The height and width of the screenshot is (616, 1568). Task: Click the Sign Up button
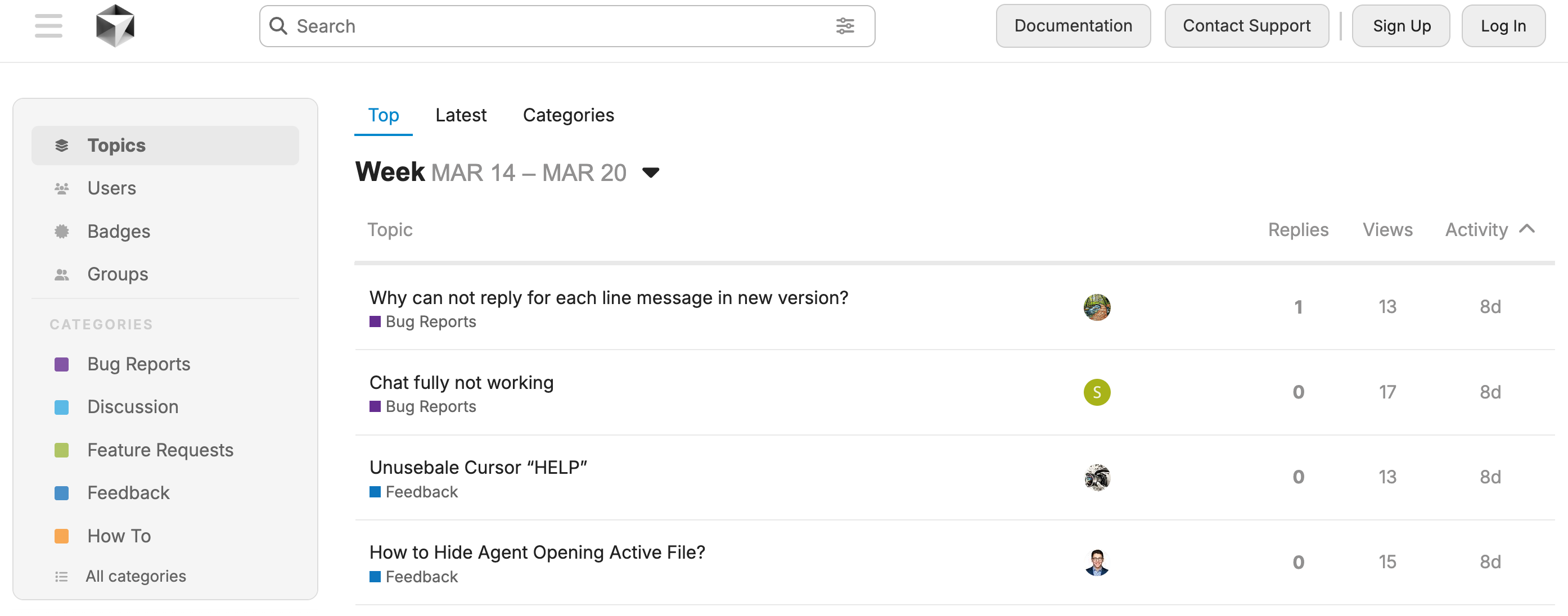1401,25
